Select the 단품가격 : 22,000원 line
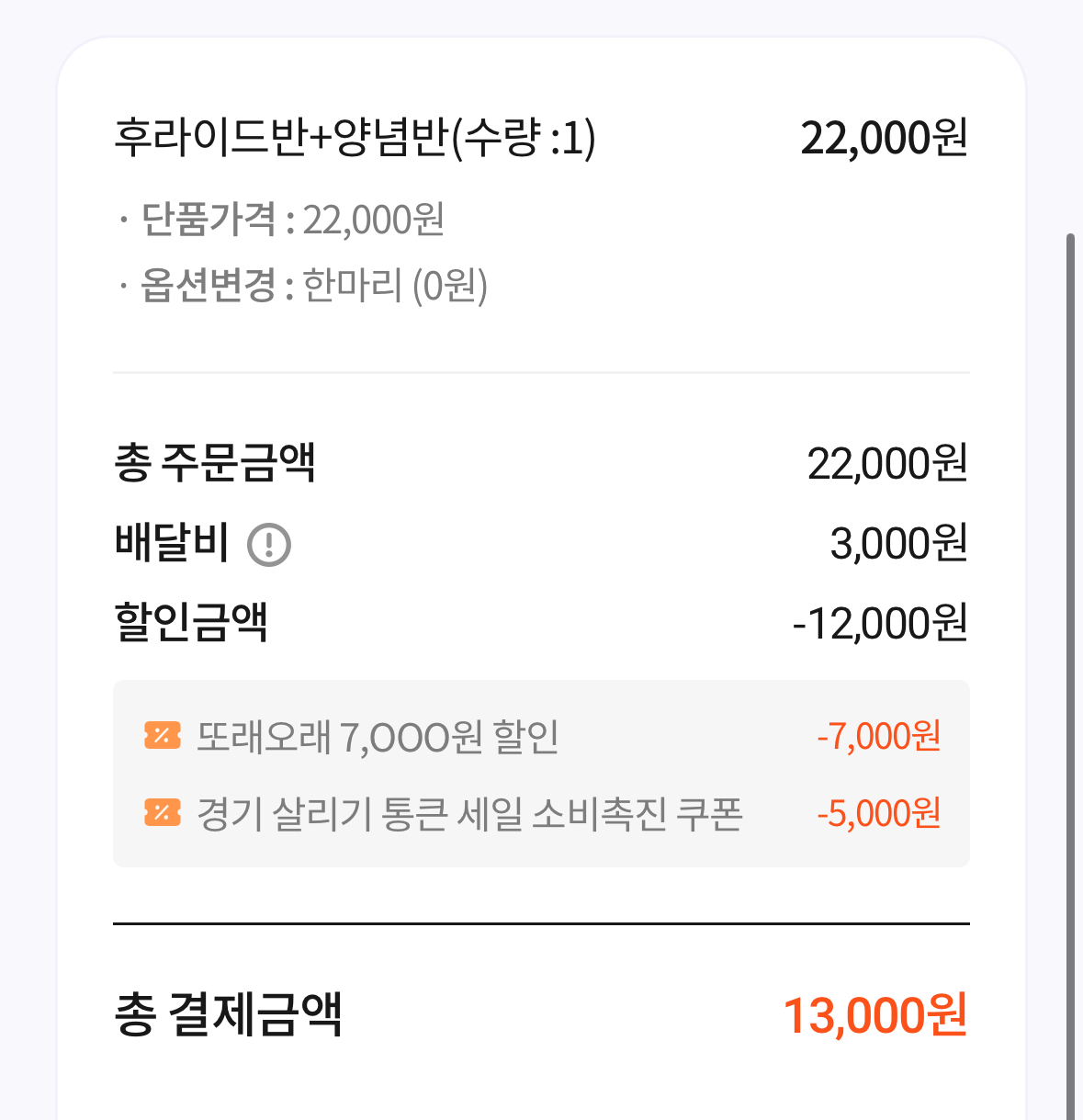This screenshot has width=1083, height=1120. pyautogui.click(x=283, y=220)
